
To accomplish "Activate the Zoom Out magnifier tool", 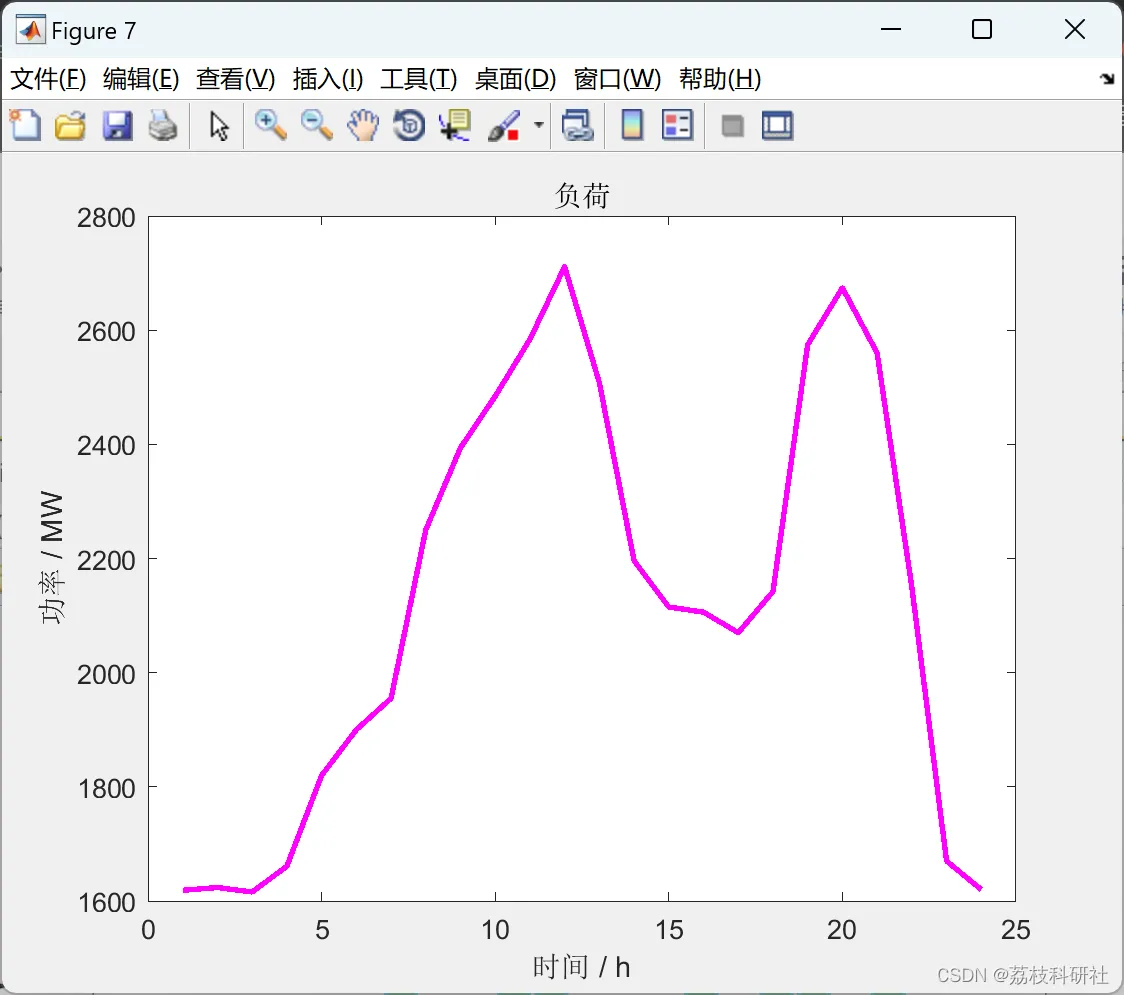I will coord(316,125).
